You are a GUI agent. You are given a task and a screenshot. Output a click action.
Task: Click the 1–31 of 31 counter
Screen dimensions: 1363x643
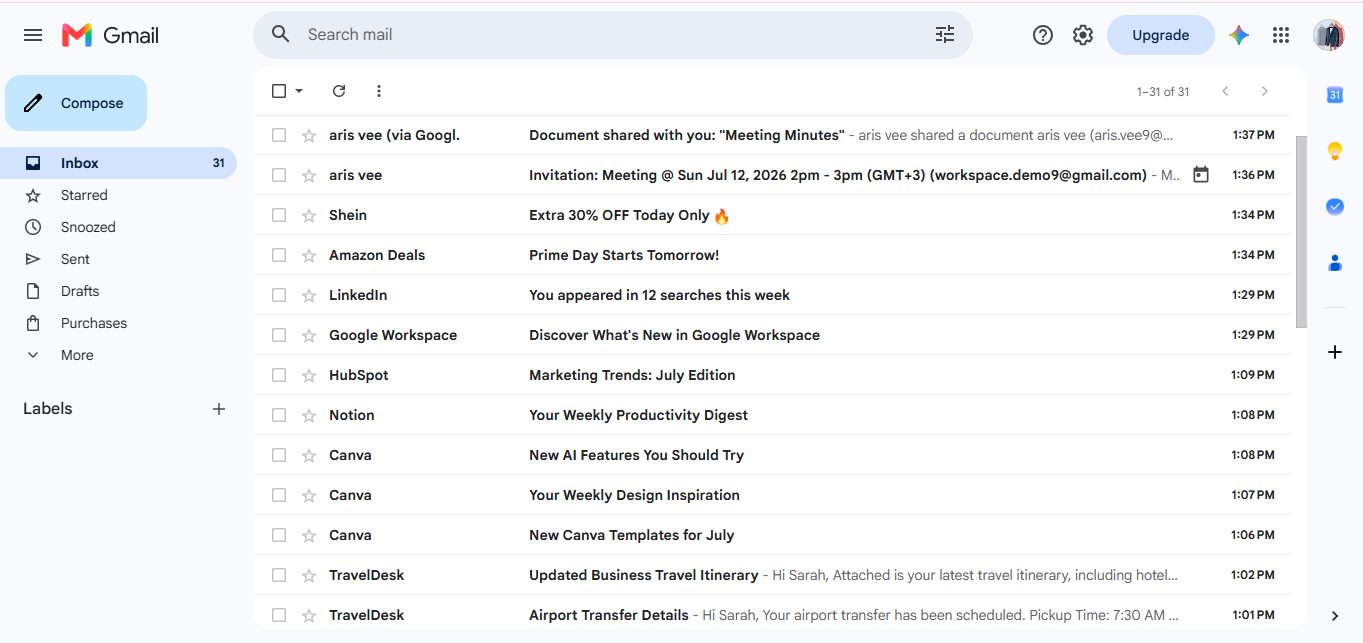(x=1163, y=91)
